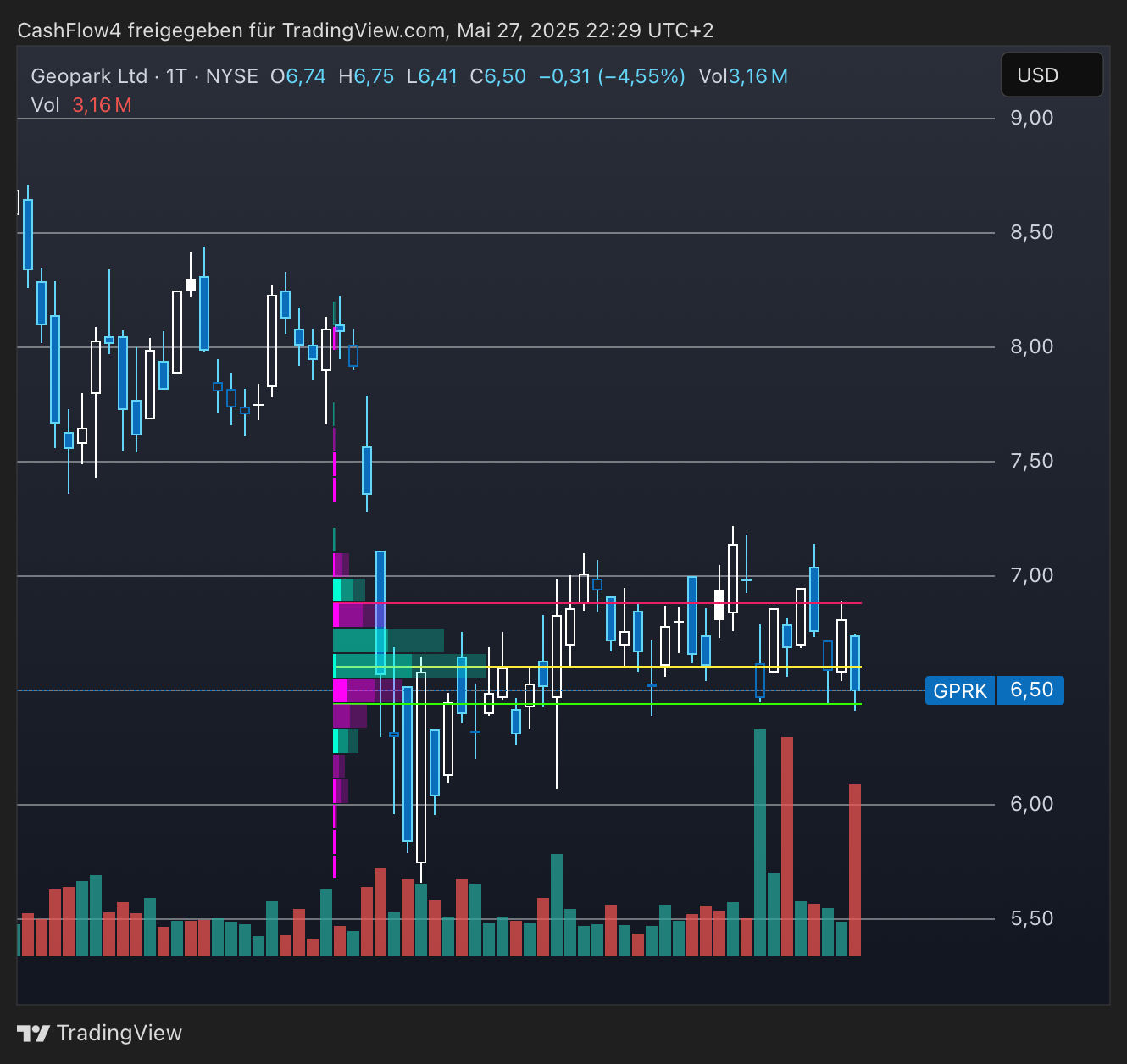This screenshot has height=1064, width=1127.
Task: Click the NYSE exchange label
Action: click(x=231, y=76)
